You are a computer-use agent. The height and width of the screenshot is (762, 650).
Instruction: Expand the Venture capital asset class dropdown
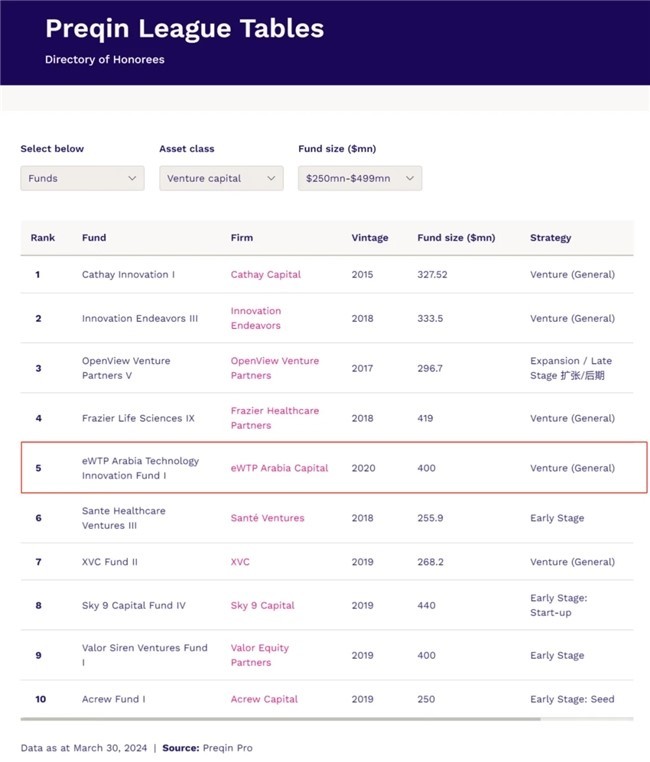[221, 178]
